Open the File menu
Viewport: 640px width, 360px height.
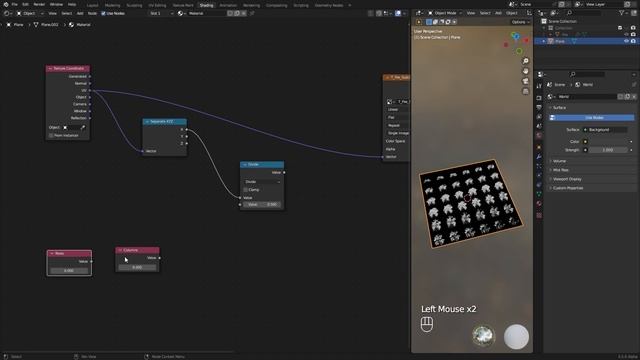(x=14, y=4)
